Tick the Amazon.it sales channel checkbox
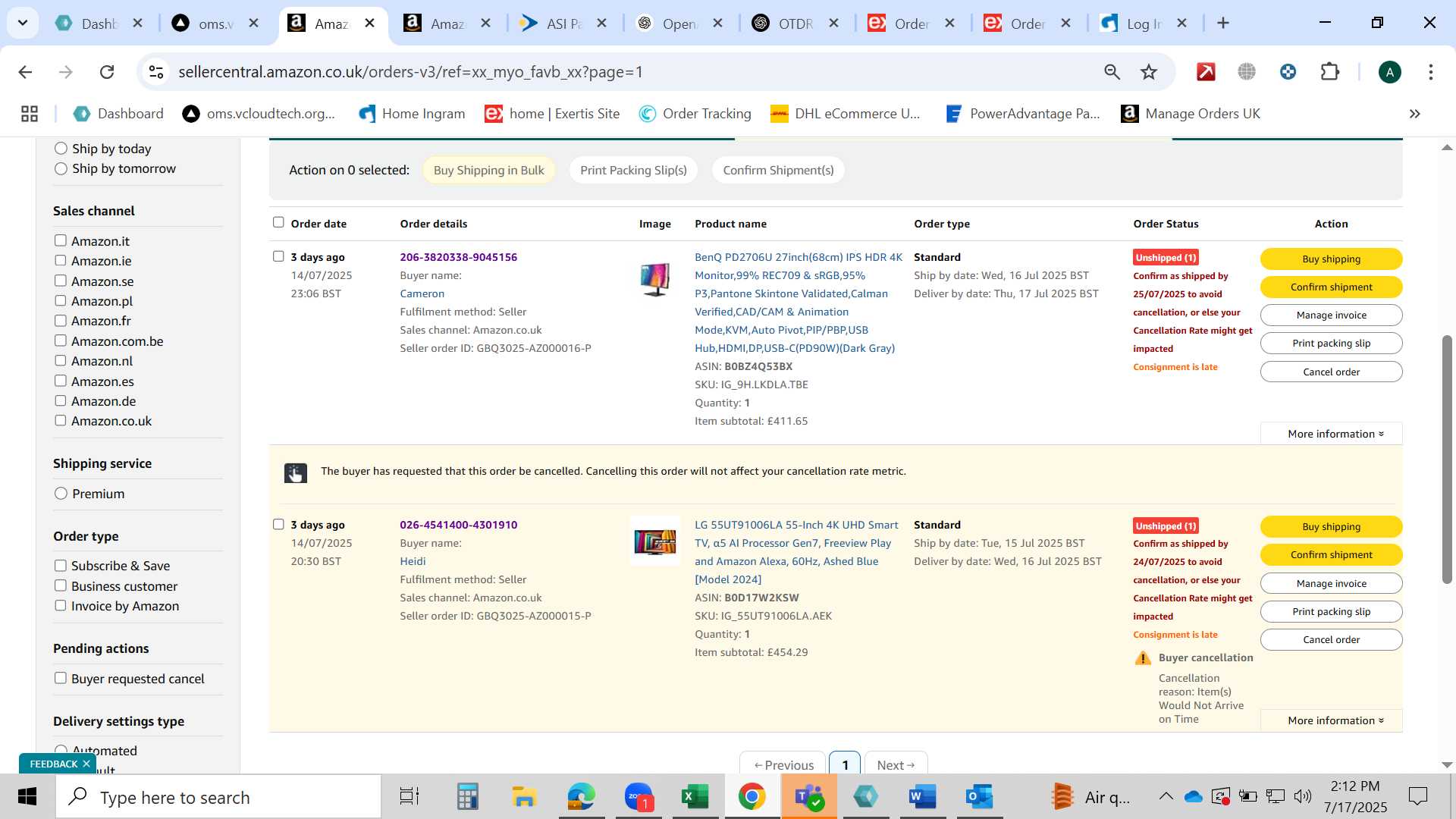The height and width of the screenshot is (819, 1456). [61, 240]
